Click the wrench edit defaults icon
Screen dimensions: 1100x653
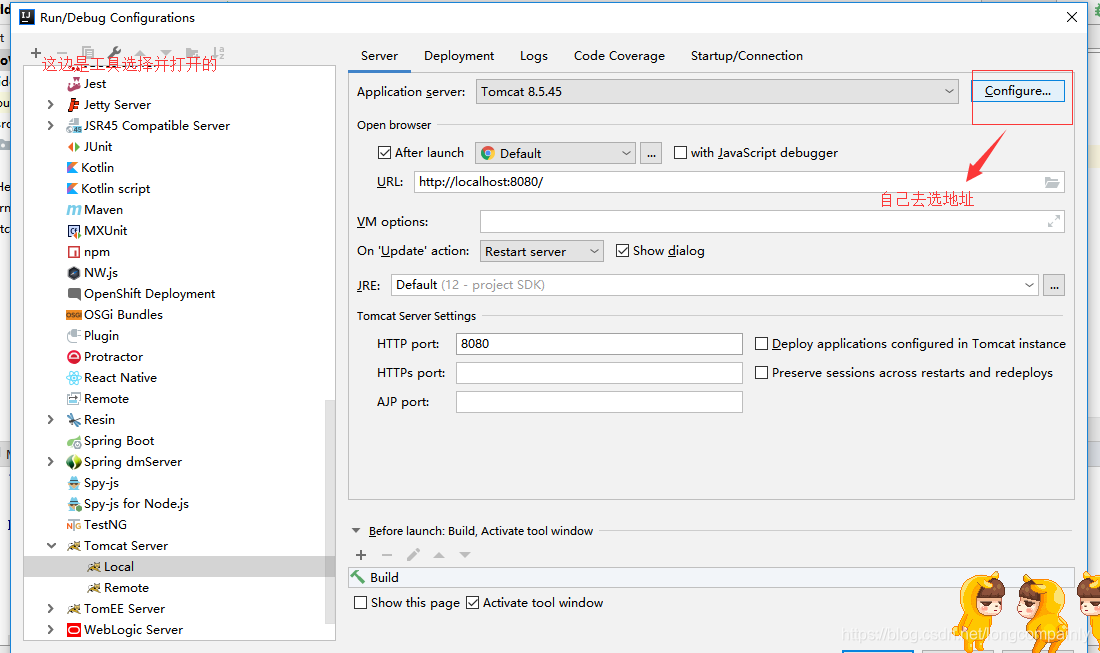[x=115, y=53]
